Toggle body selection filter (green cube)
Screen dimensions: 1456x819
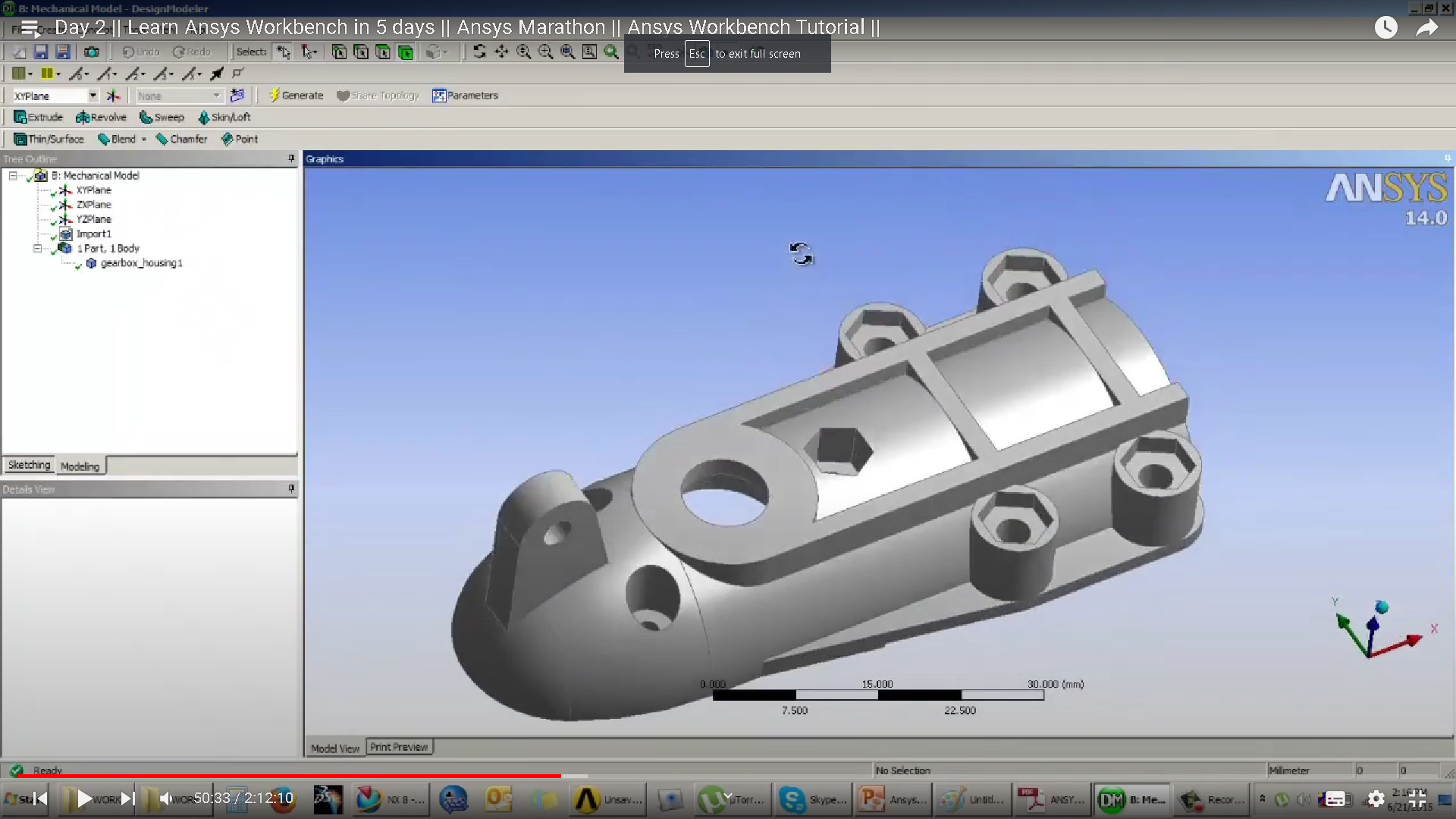click(x=406, y=52)
